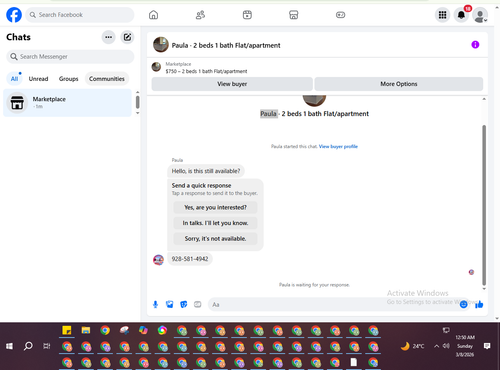Screen dimensions: 500x370
Task: Open Windows Task View icon
Action: (x=47, y=346)
